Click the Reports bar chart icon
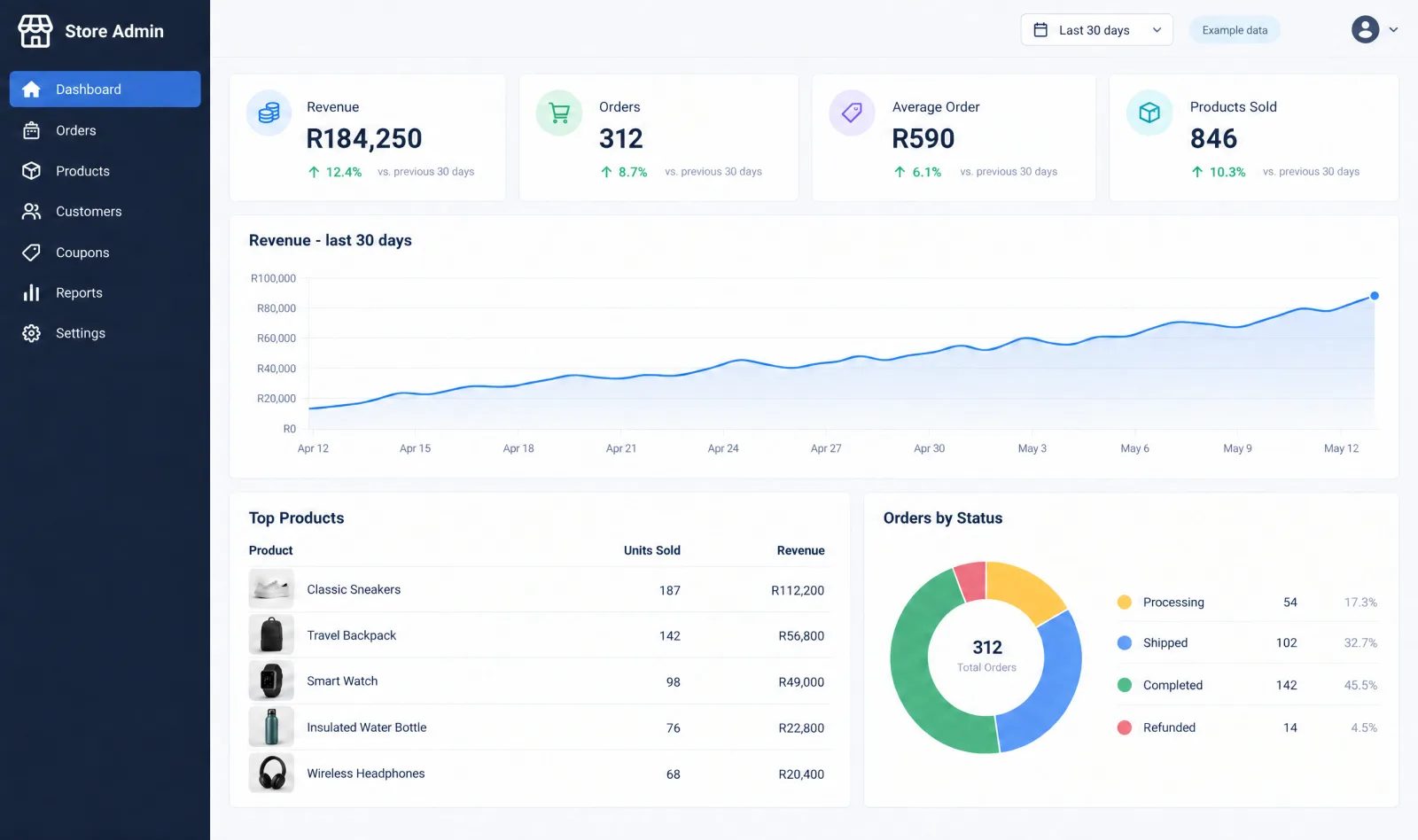1418x840 pixels. pyautogui.click(x=31, y=292)
